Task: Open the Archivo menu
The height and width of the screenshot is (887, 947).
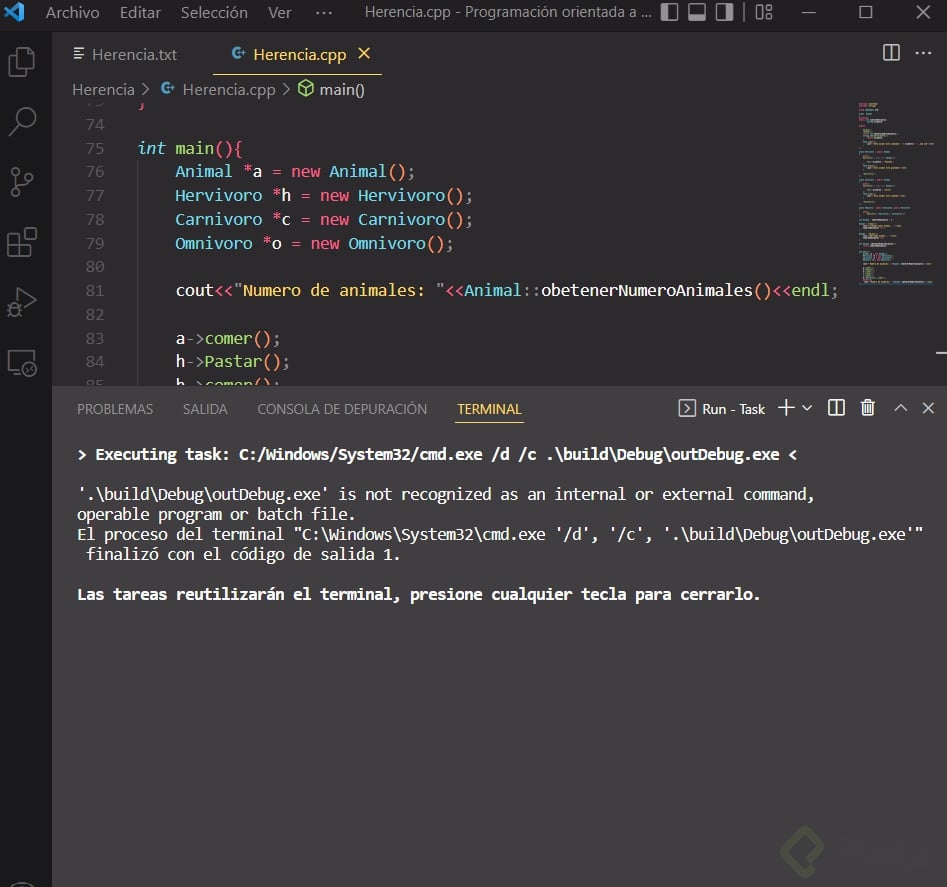Action: 72,13
